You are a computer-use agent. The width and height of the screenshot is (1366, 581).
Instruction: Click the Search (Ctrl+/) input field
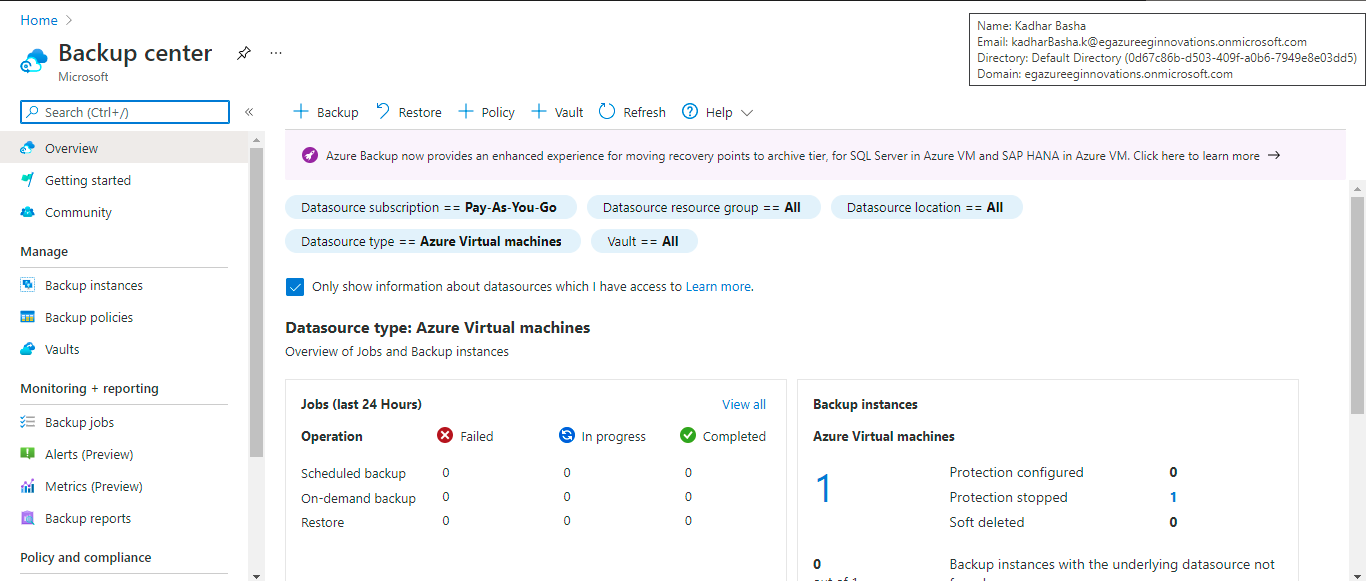point(125,112)
